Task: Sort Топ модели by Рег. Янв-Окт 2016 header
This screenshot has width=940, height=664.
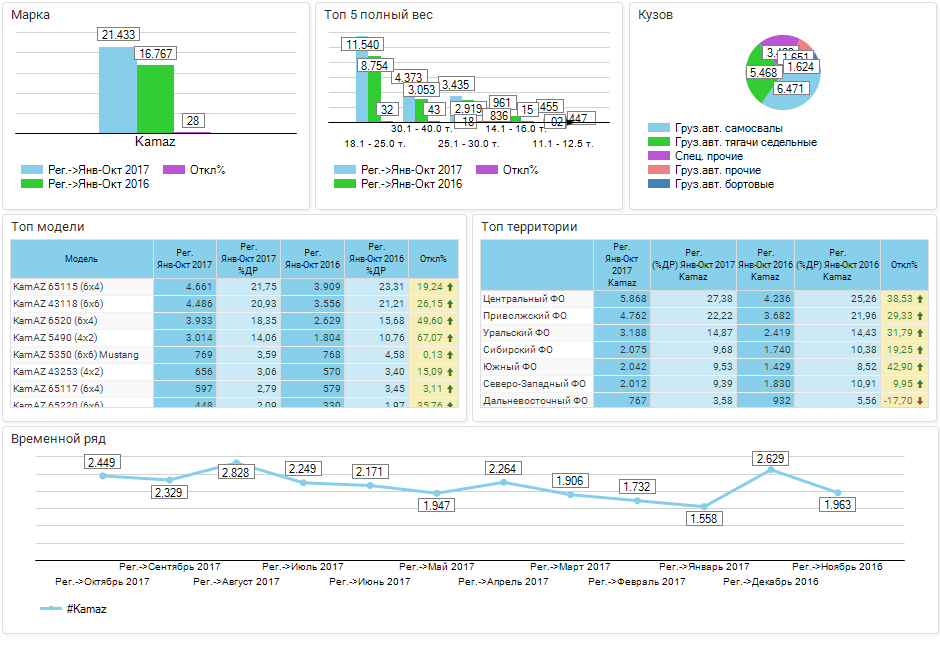Action: tap(312, 259)
